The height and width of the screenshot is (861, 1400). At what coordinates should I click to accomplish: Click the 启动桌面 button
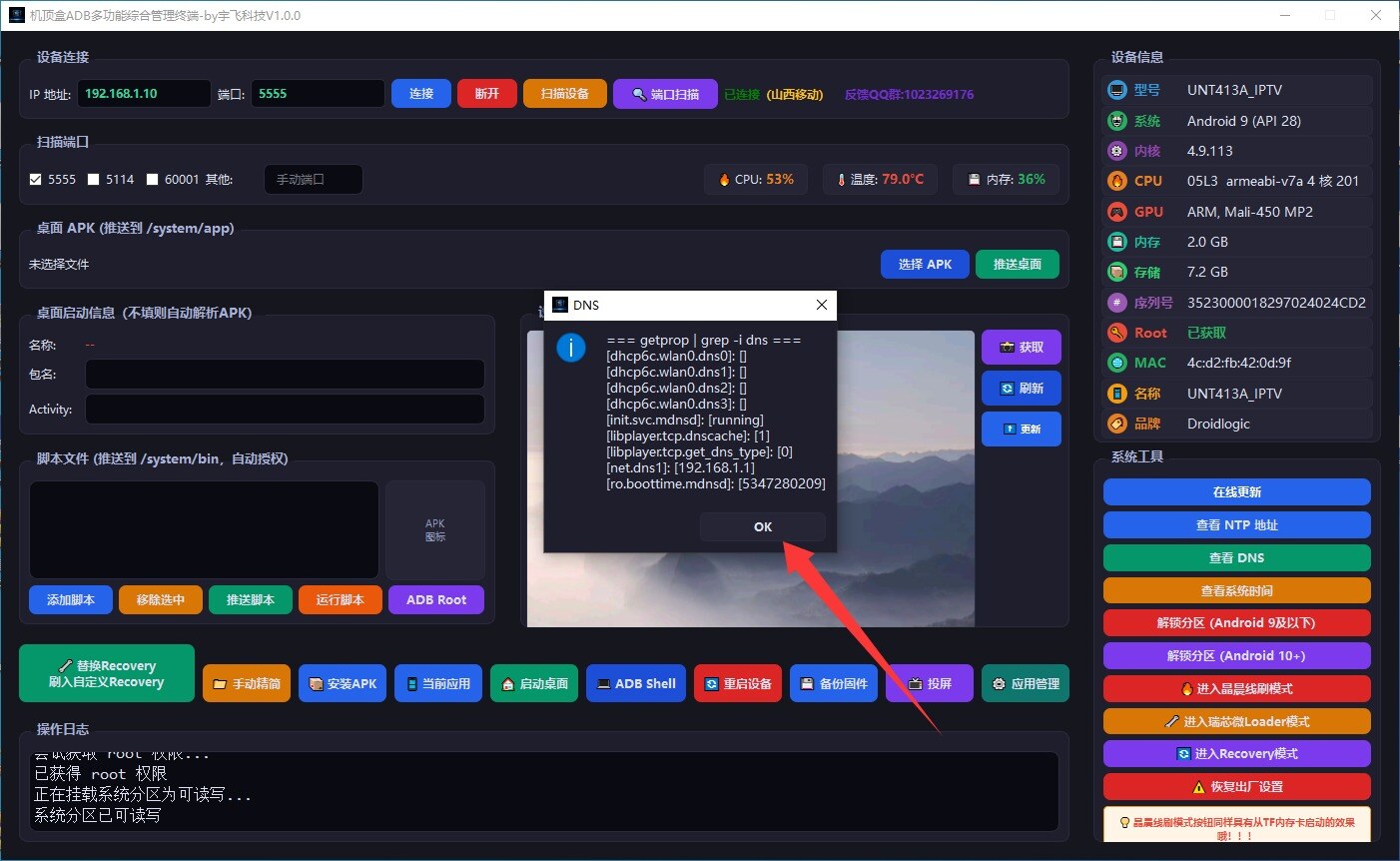point(534,683)
